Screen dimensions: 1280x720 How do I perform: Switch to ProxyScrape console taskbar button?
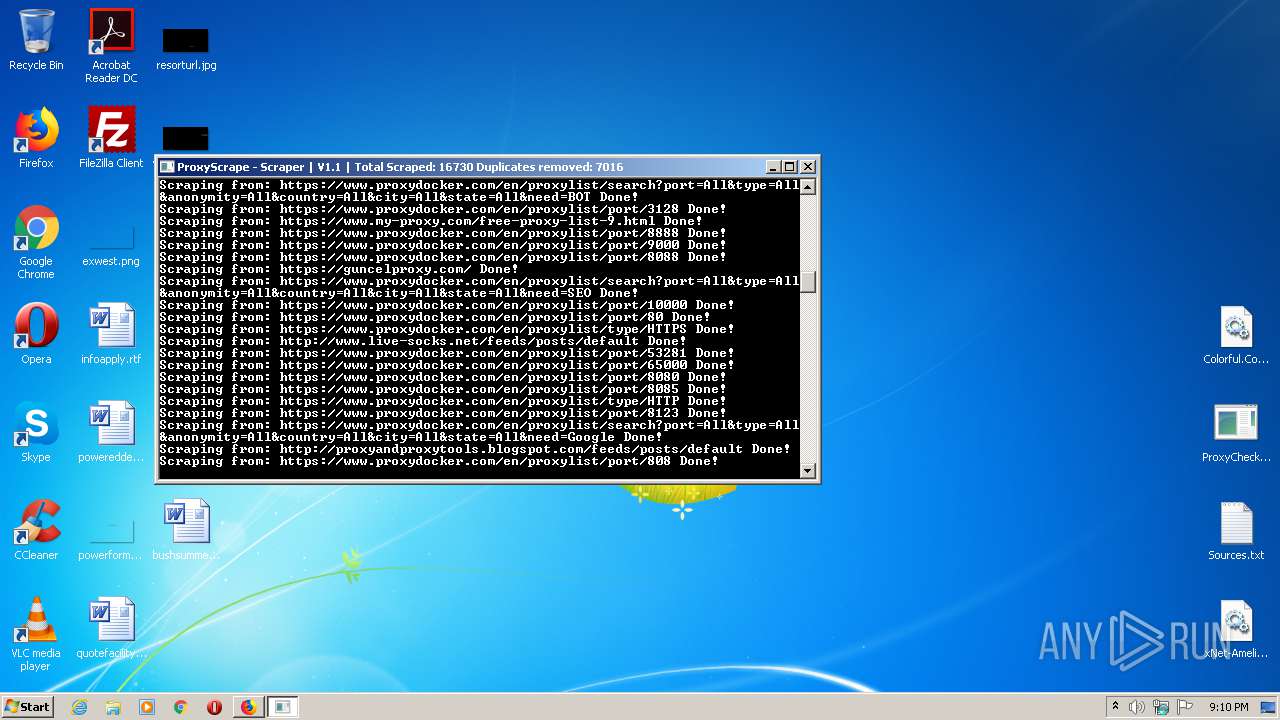pos(283,707)
